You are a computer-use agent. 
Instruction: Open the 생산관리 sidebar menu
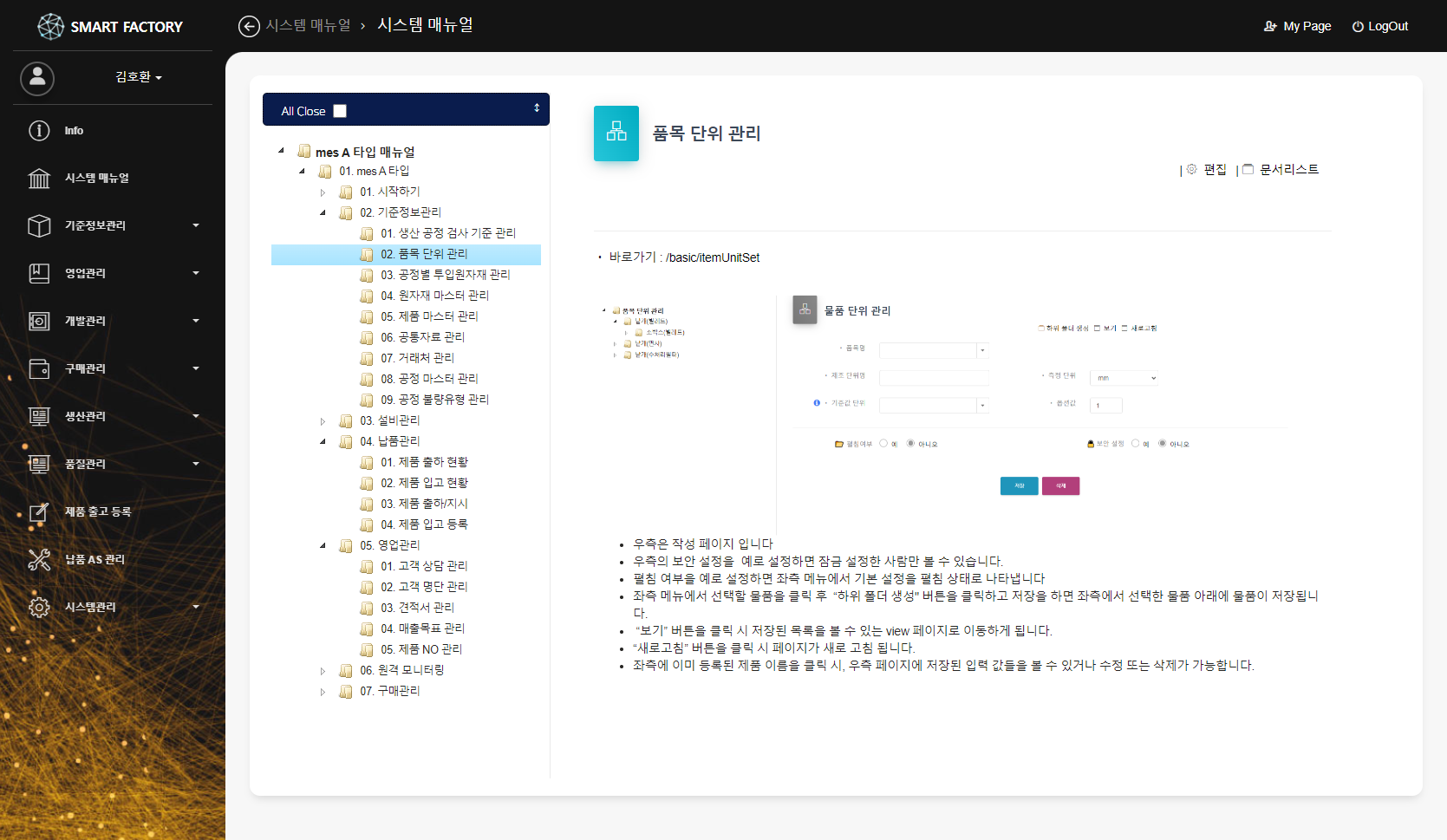click(x=113, y=417)
